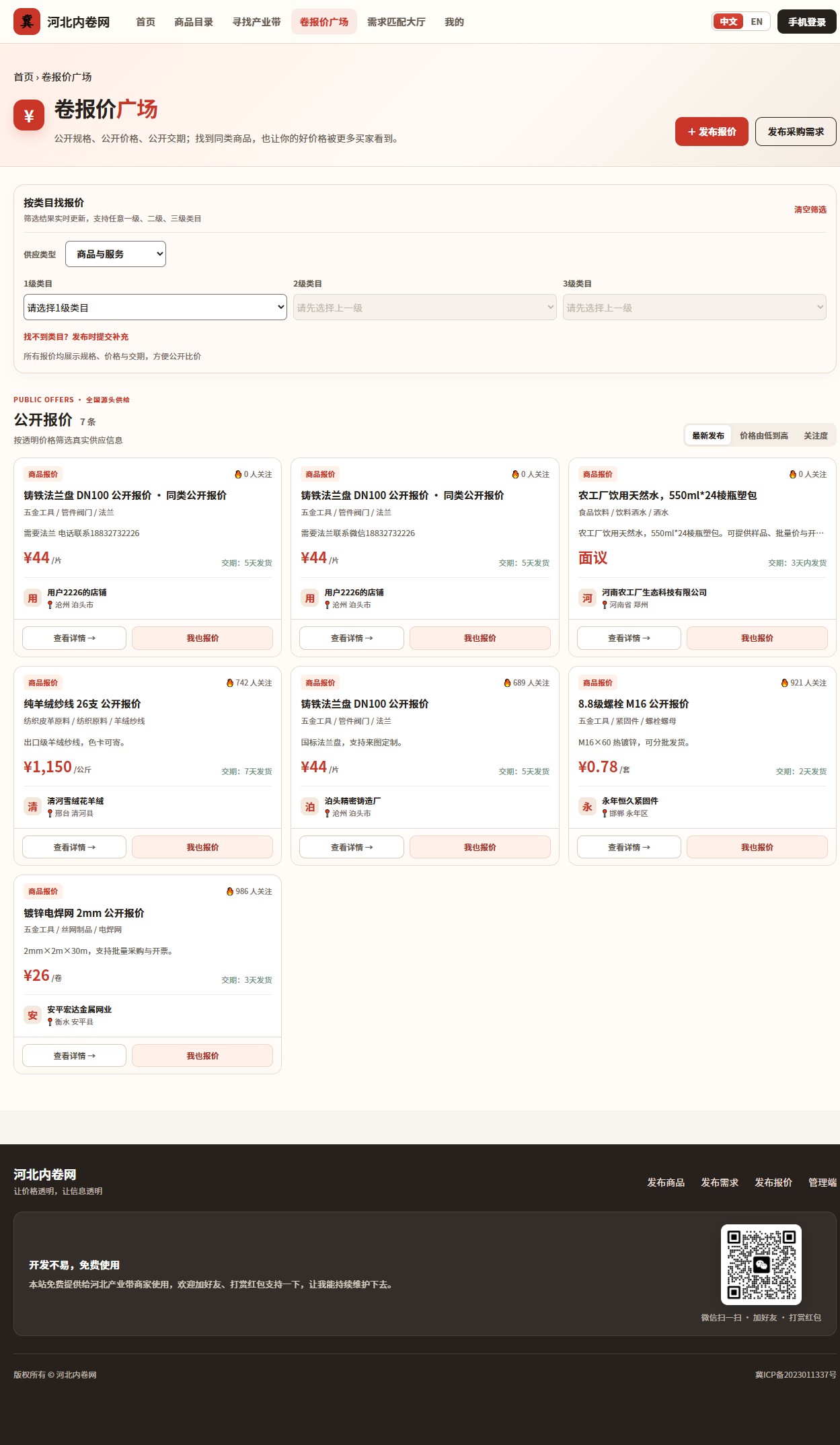This screenshot has height=1445, width=840.
Task: Click the flame icon next to 742 人关注
Action: pos(230,683)
